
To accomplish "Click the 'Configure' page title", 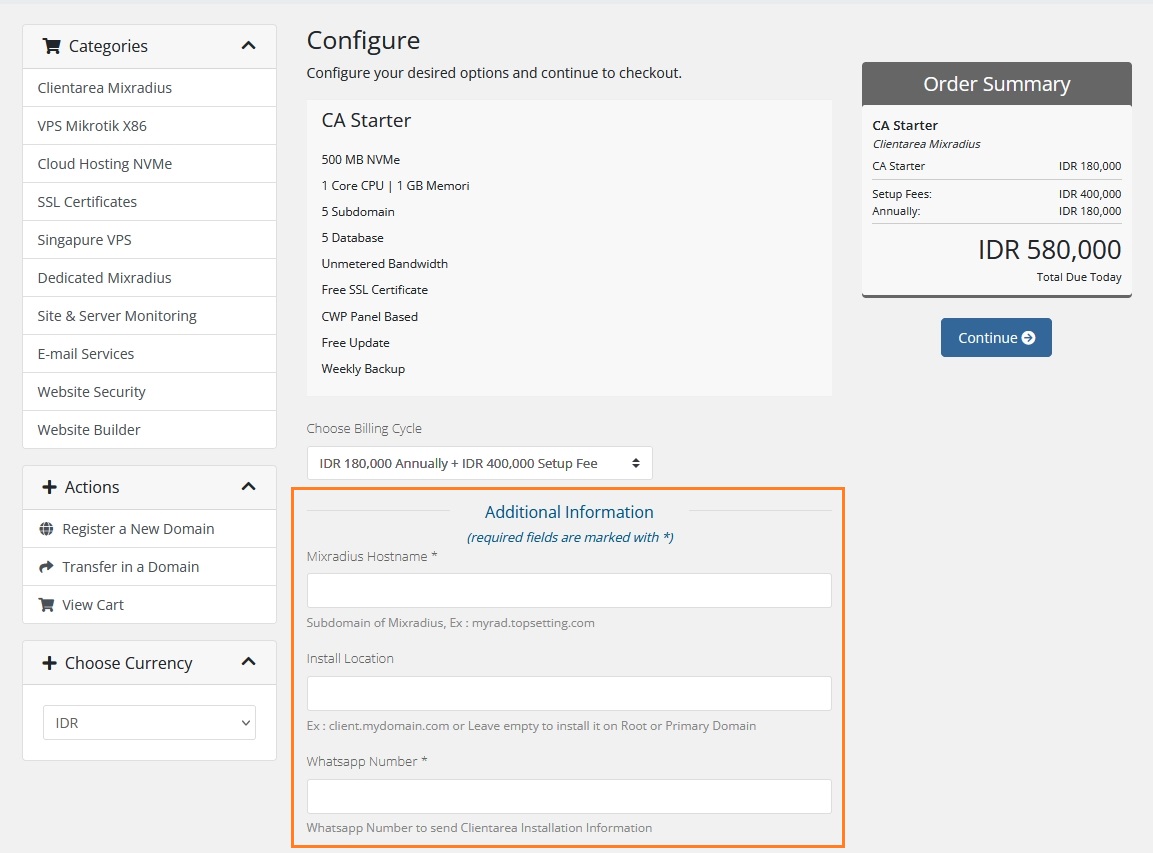I will click(x=363, y=40).
